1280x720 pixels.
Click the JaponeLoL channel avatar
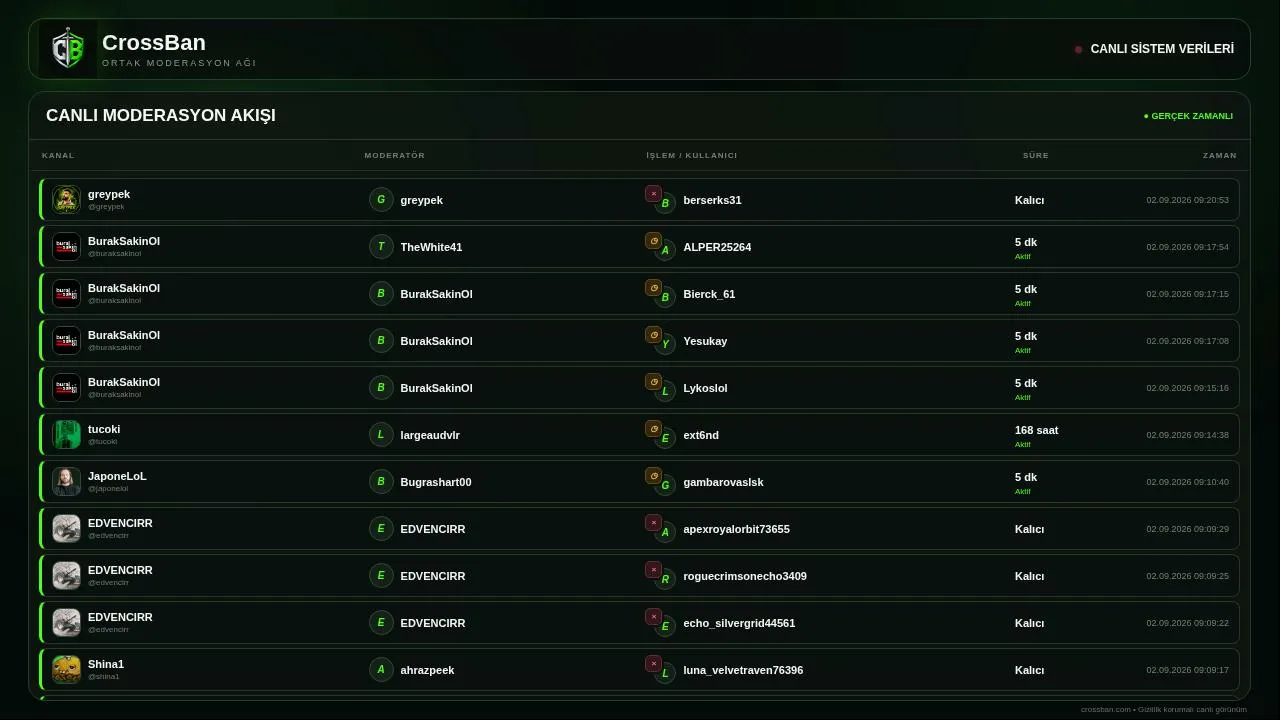point(66,481)
